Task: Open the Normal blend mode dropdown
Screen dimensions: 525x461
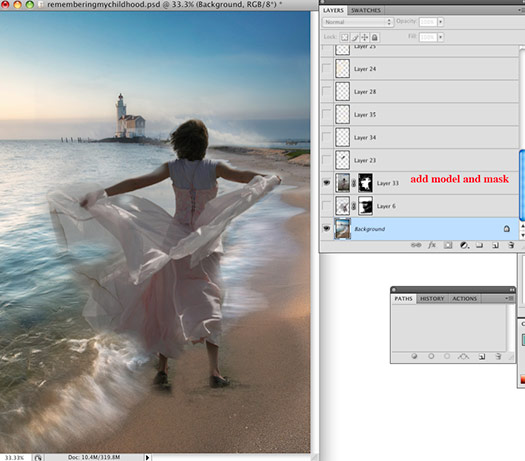Action: click(357, 22)
